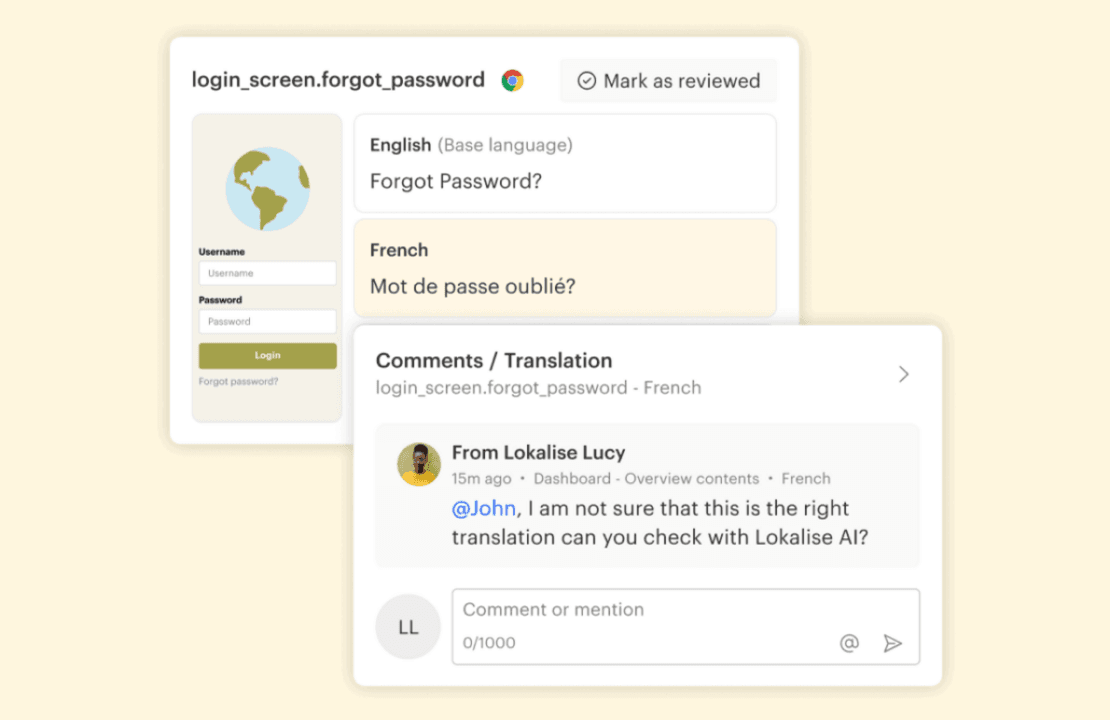1110x720 pixels.
Task: Click the key name login_screen.forgot_password
Action: pyautogui.click(x=337, y=79)
